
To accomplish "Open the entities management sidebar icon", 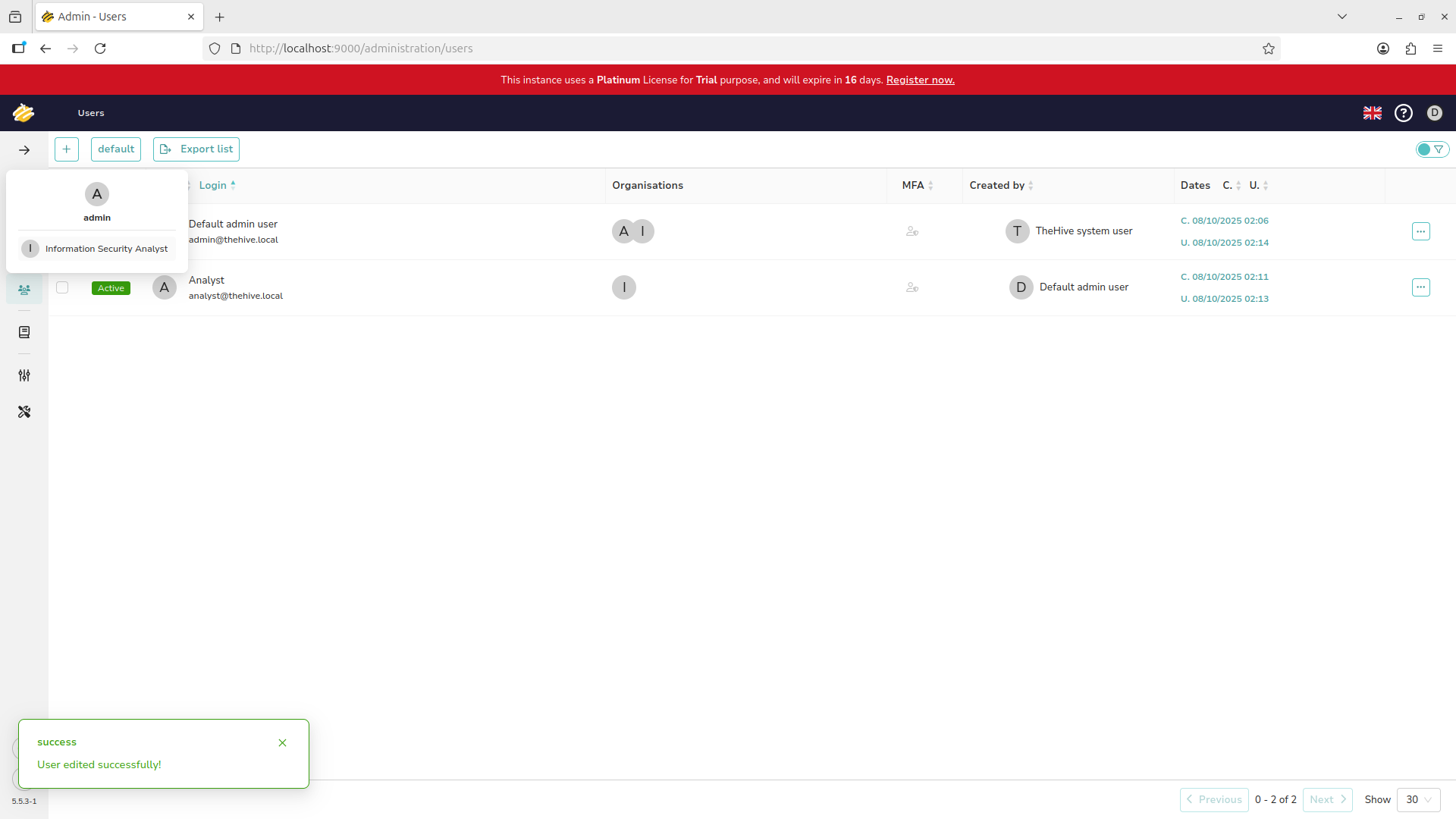I will pyautogui.click(x=24, y=332).
